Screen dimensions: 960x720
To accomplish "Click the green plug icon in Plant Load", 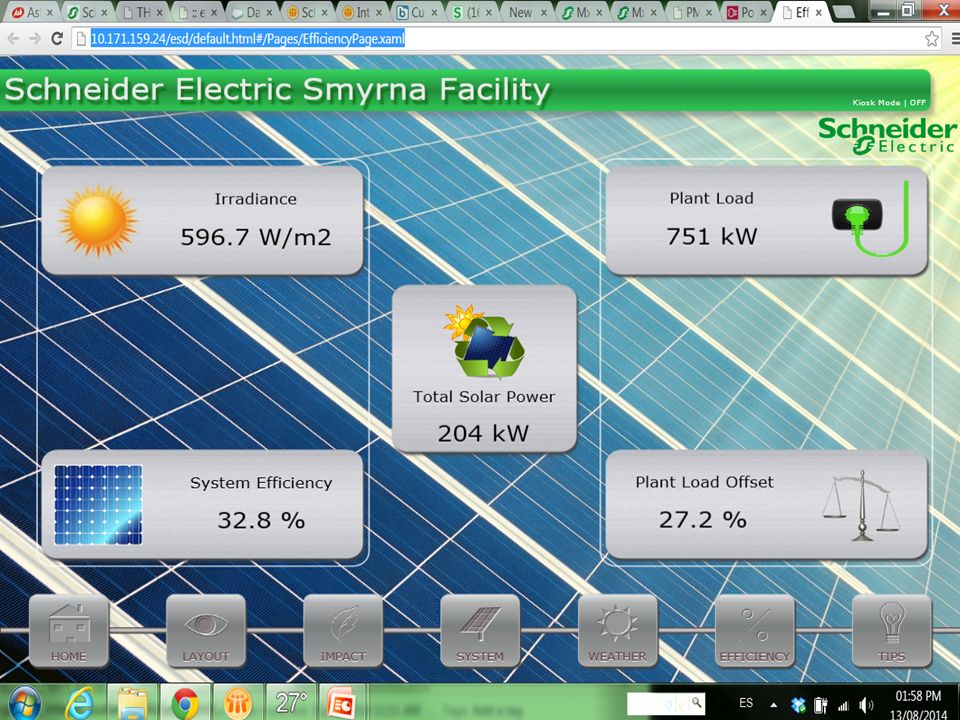I will click(869, 217).
